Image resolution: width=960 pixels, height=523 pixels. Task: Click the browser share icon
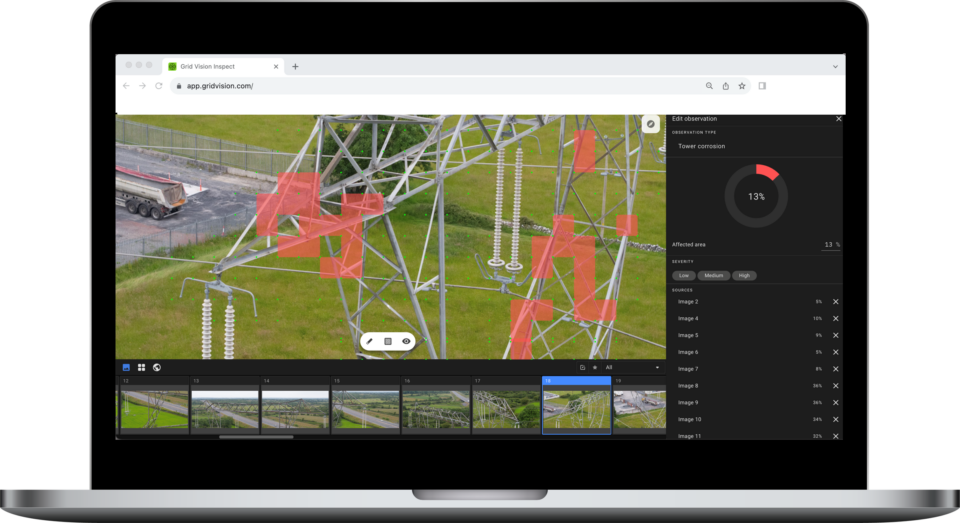pos(726,86)
